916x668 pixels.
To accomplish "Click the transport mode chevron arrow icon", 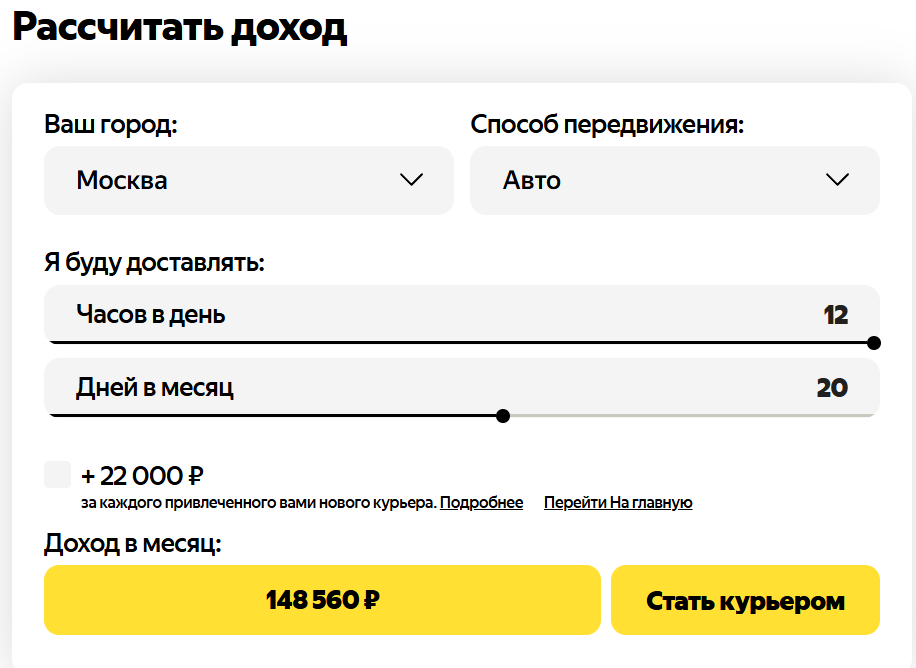I will 838,180.
